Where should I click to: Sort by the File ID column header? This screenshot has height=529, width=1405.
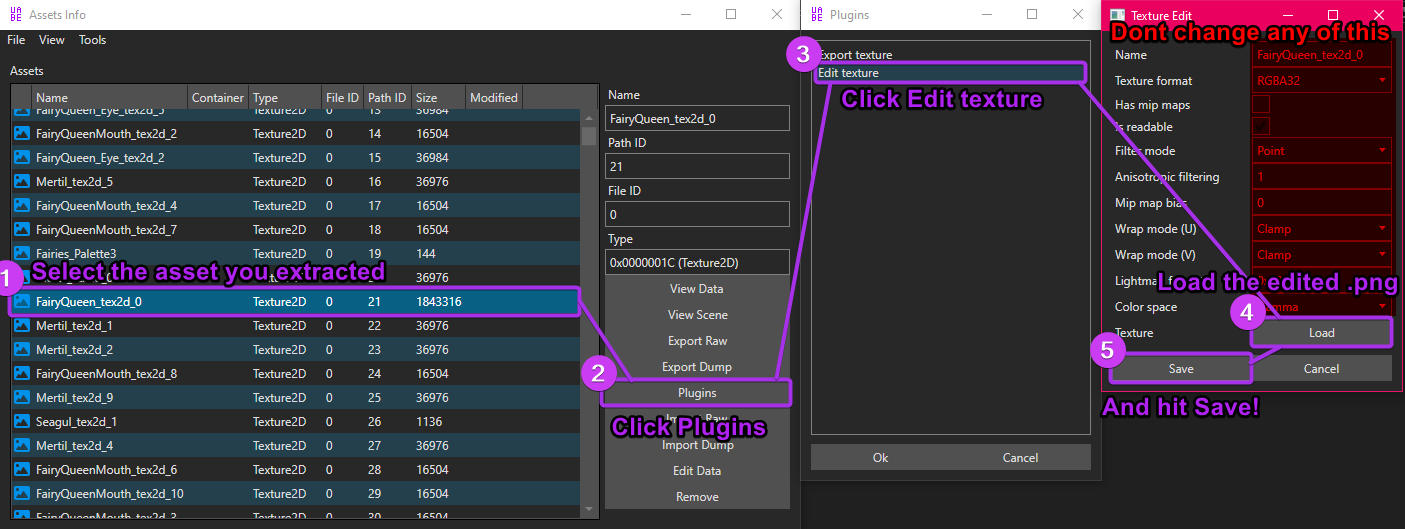[343, 97]
